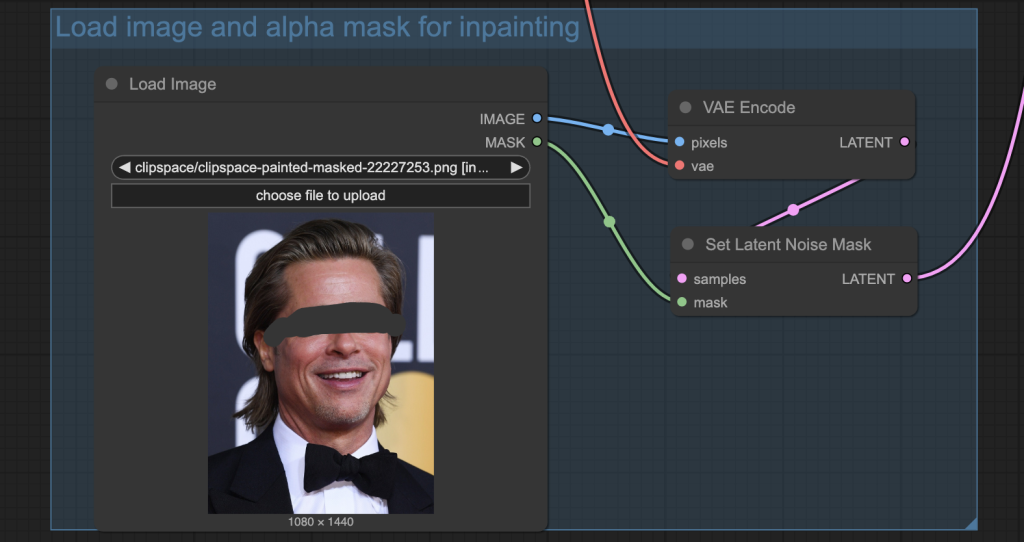The width and height of the screenshot is (1024, 542).
Task: Select the pixels input port on VAE Encode
Action: (680, 142)
